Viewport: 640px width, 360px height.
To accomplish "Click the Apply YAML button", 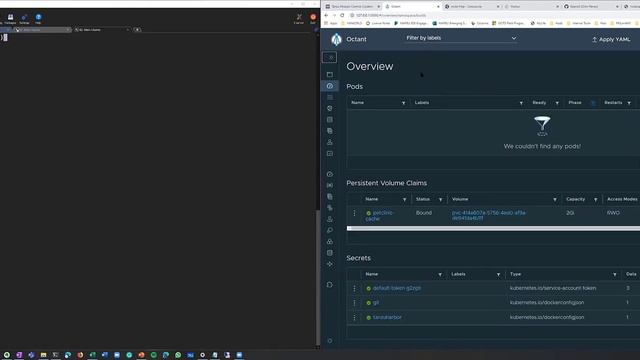I will point(611,39).
